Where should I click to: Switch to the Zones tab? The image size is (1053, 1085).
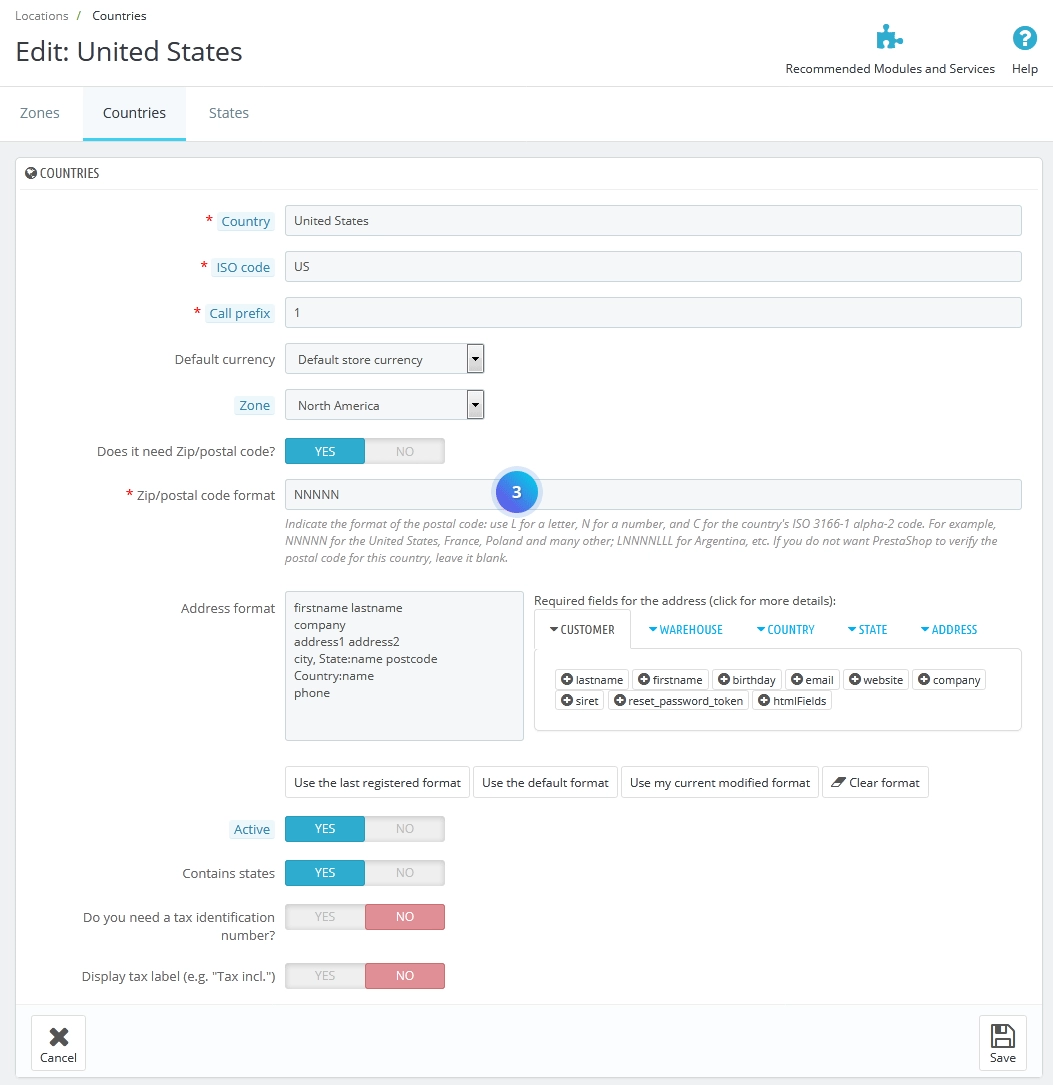(39, 112)
